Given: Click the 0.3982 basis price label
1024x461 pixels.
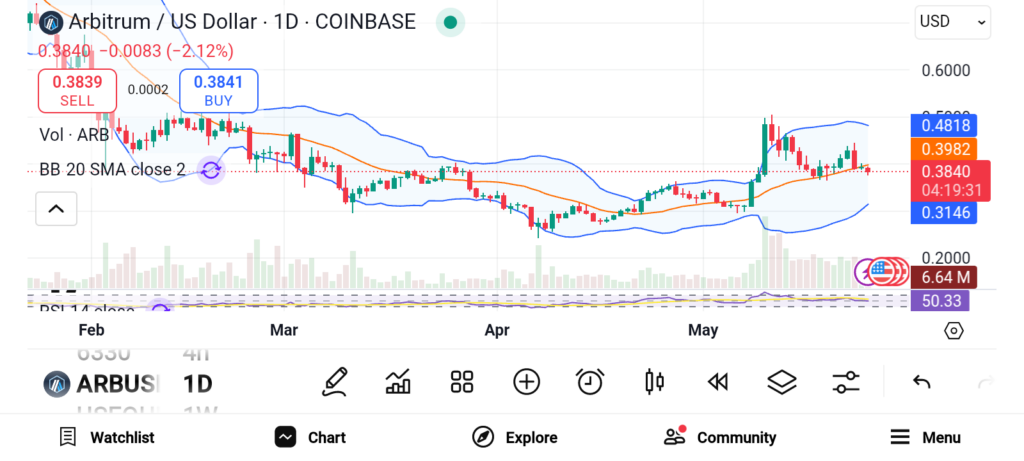Looking at the screenshot, I should (944, 150).
